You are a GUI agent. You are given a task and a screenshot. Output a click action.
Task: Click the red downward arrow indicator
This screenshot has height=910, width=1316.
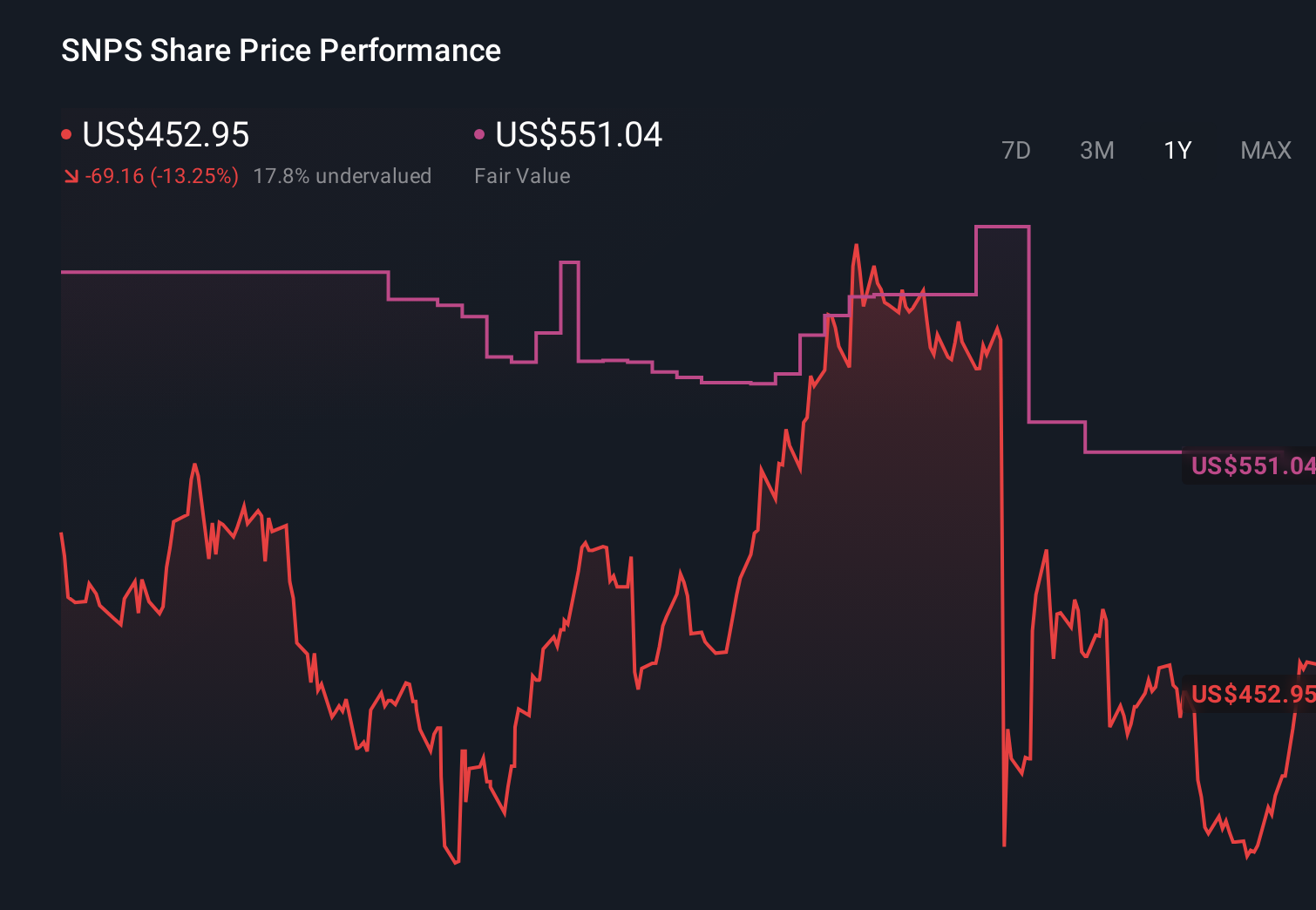pos(71,175)
